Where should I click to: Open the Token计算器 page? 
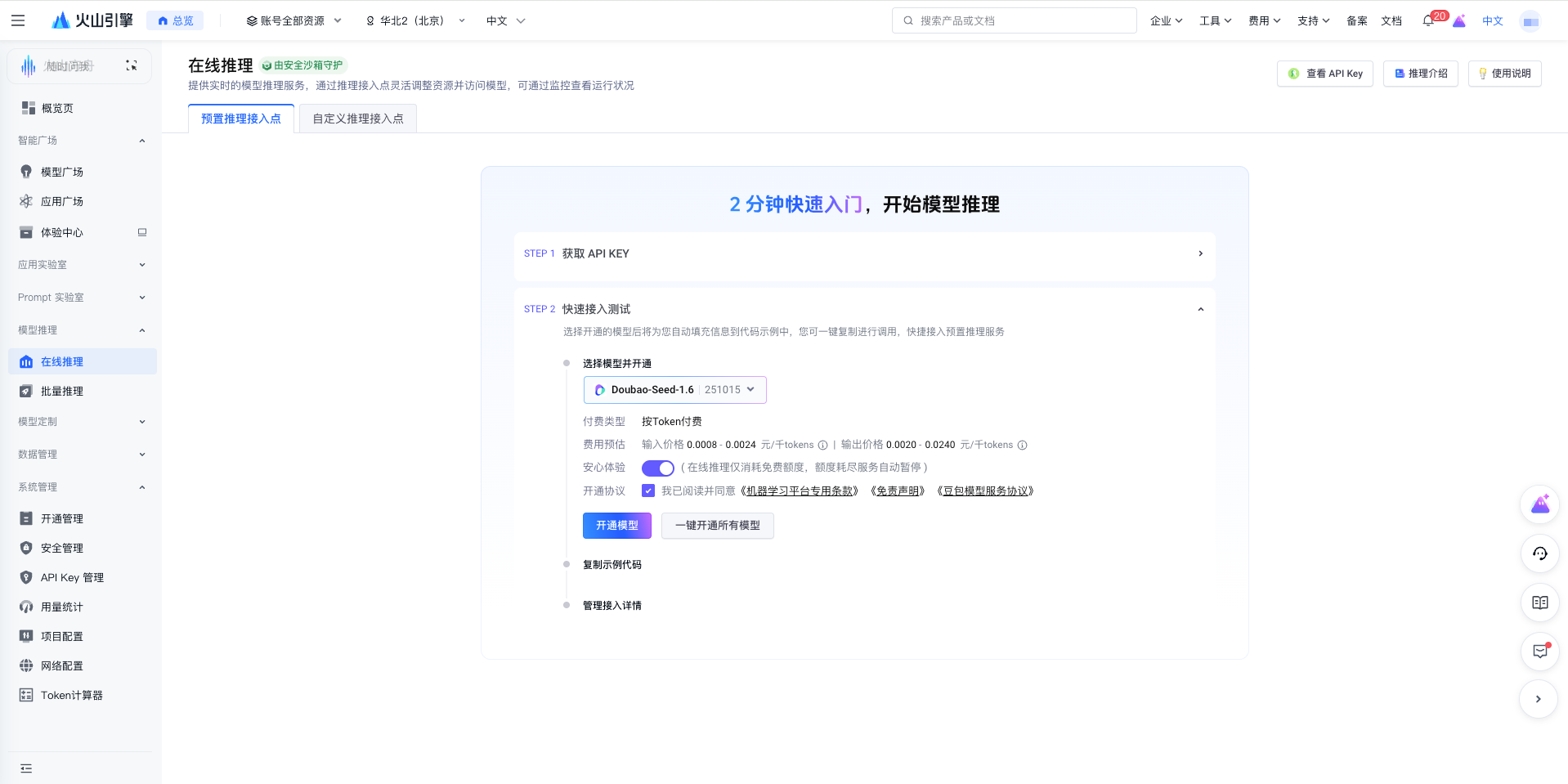click(71, 695)
